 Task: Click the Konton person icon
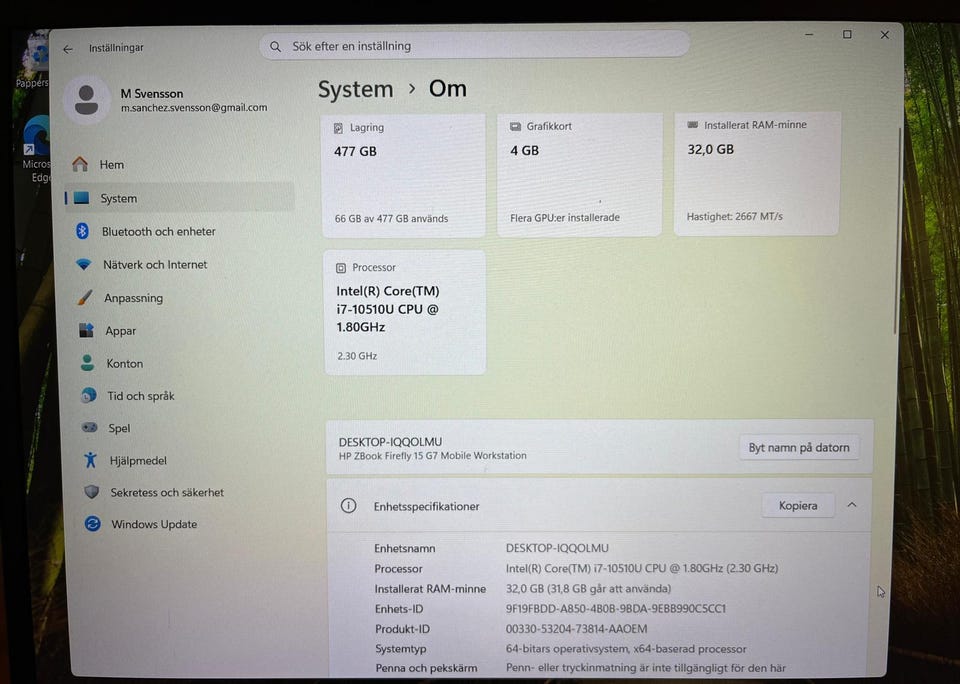coord(88,363)
